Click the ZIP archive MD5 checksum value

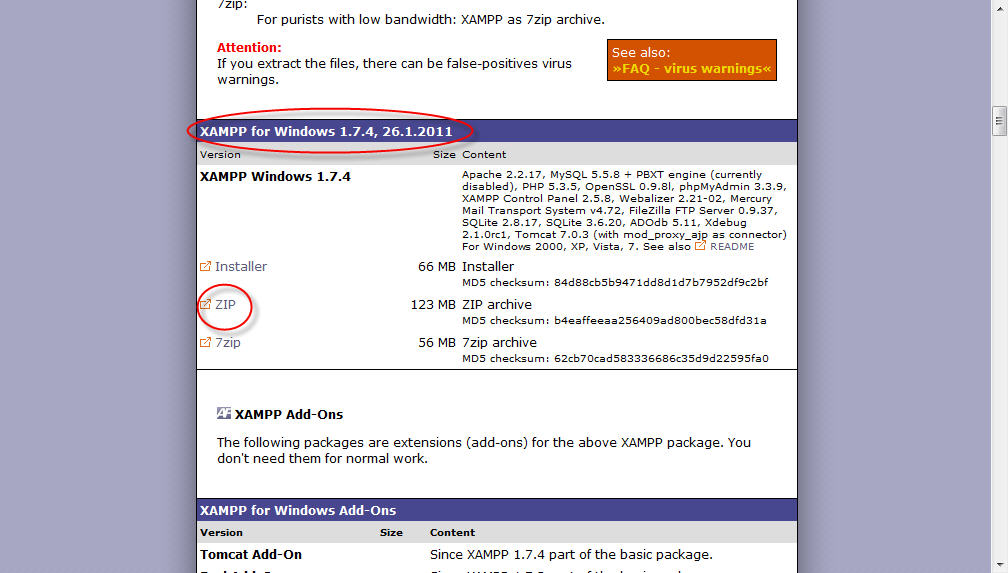tap(660, 321)
